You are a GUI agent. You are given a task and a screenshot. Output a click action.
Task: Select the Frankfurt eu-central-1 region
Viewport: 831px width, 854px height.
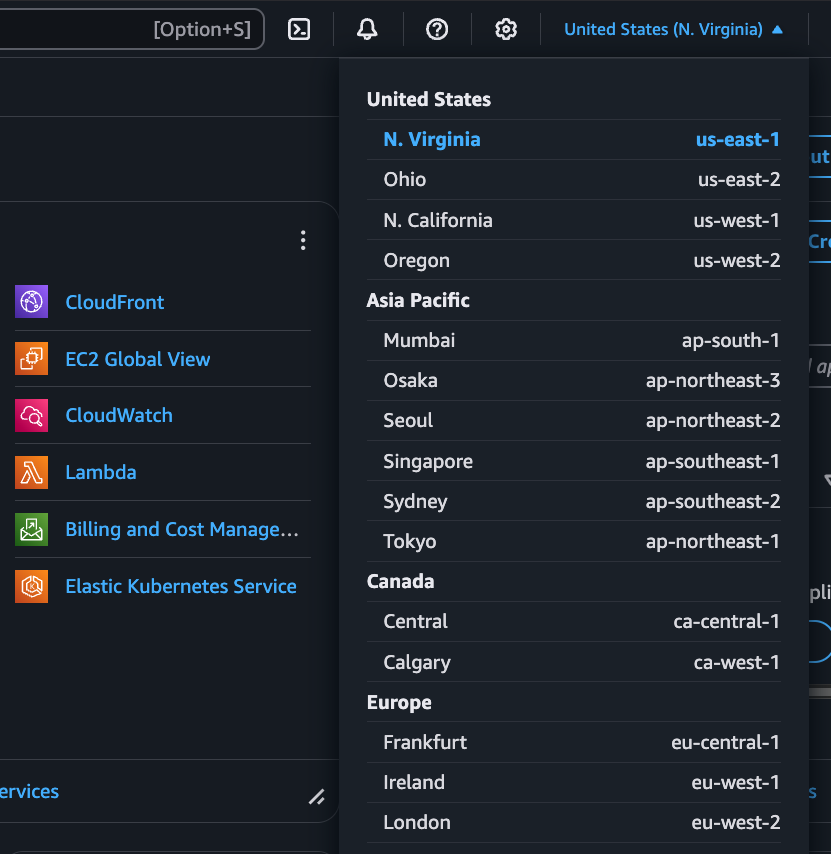[x=574, y=742]
